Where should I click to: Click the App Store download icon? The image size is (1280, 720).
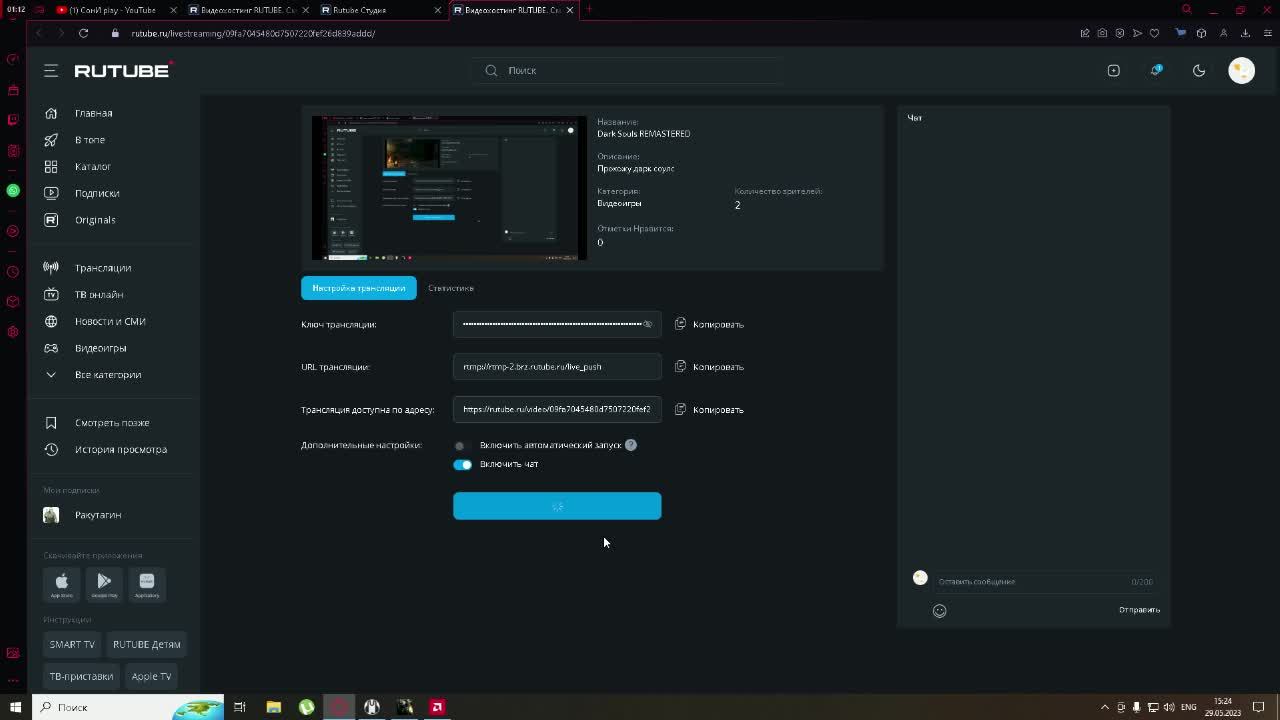pyautogui.click(x=62, y=583)
